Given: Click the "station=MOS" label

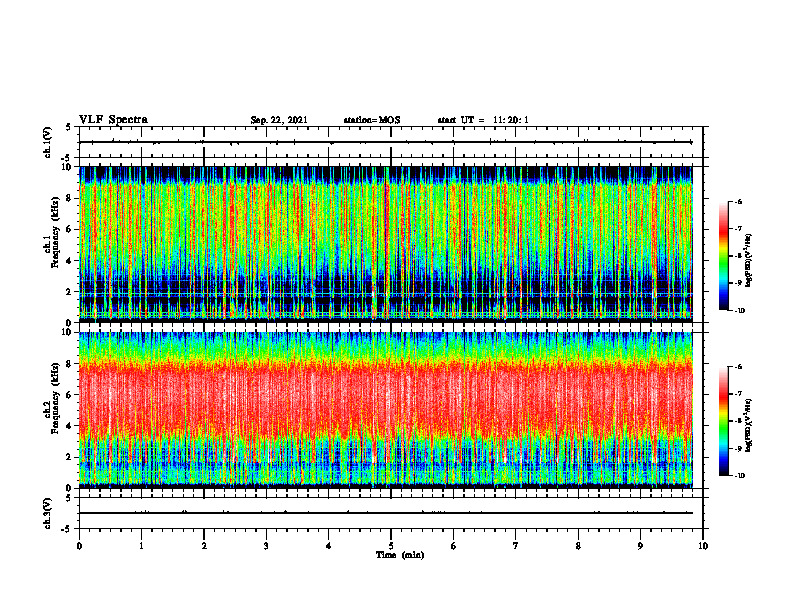Looking at the screenshot, I should tap(372, 120).
